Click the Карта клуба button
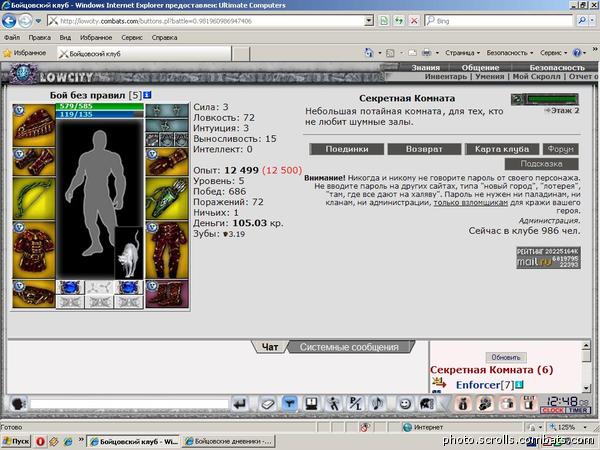Image resolution: width=600 pixels, height=450 pixels. click(x=502, y=149)
